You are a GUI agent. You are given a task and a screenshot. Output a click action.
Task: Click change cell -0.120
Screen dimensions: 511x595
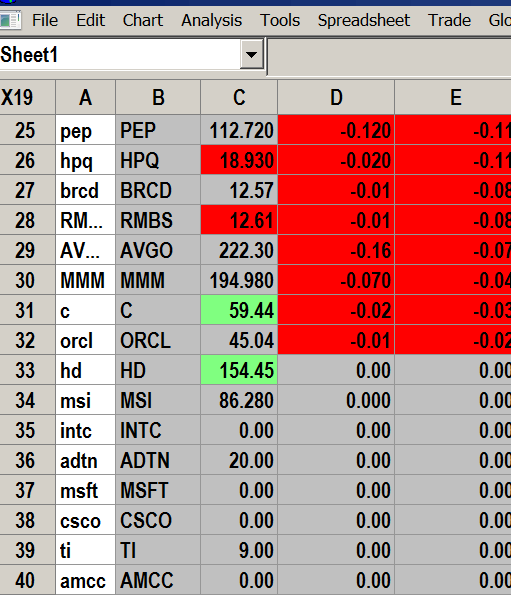pos(336,130)
